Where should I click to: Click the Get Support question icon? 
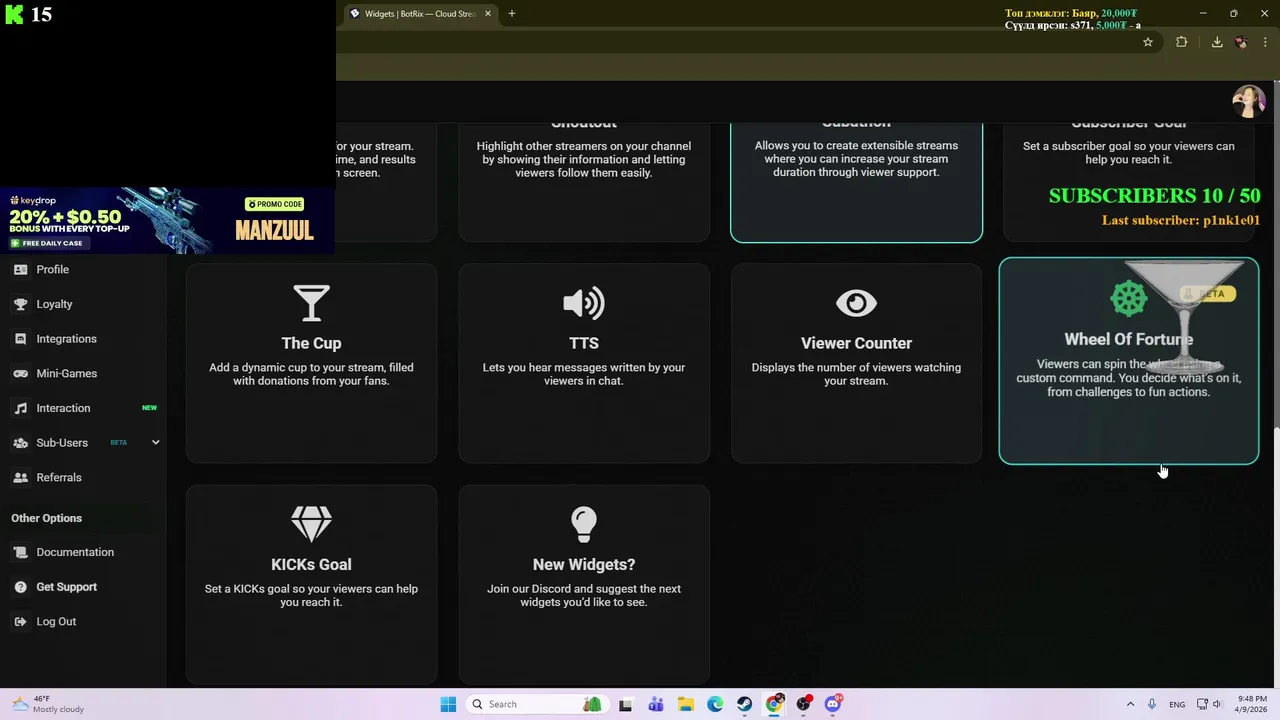point(20,587)
